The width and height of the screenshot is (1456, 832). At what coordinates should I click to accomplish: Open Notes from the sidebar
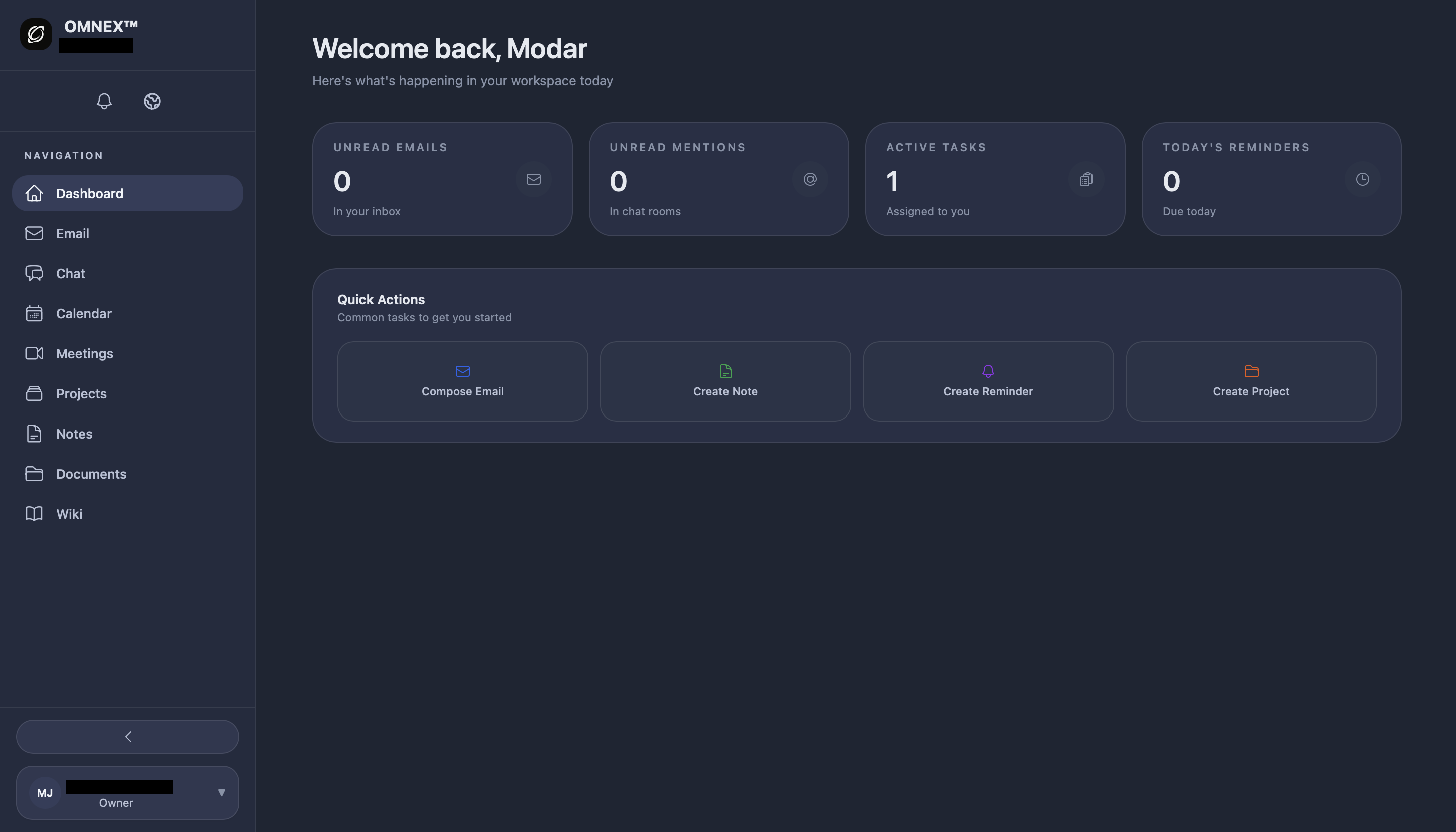click(x=74, y=433)
